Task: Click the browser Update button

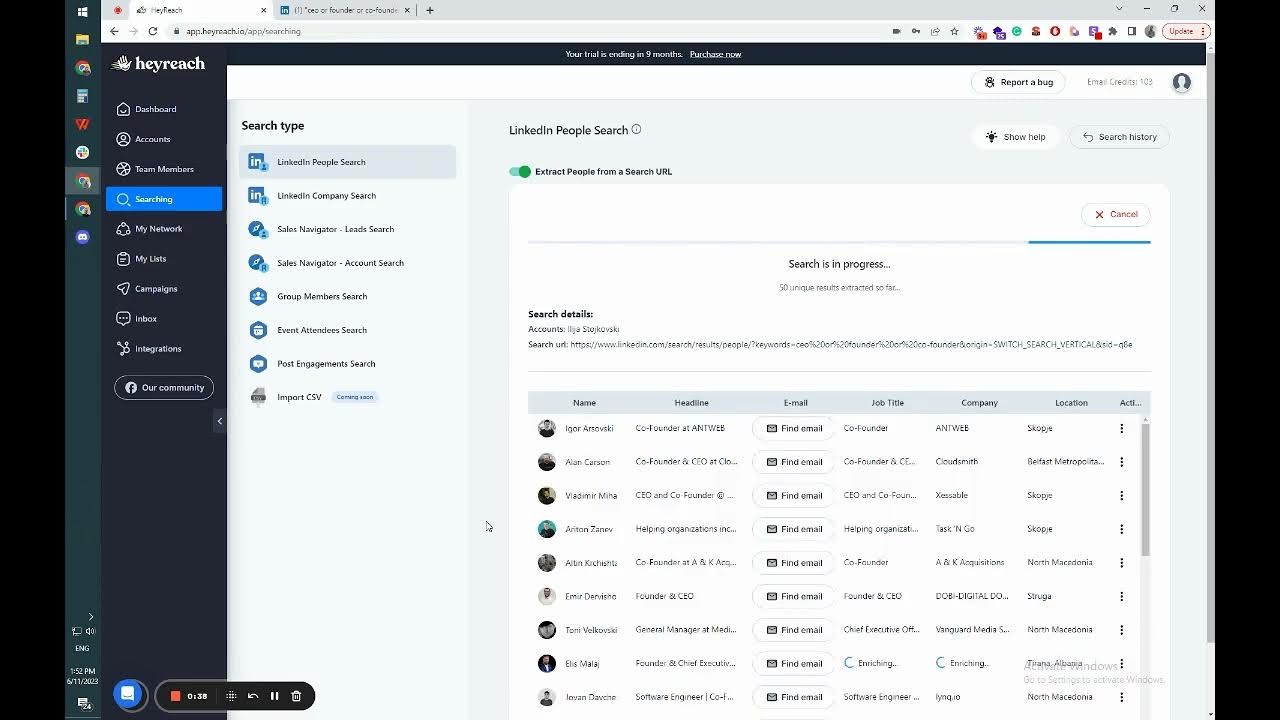Action: (1186, 31)
